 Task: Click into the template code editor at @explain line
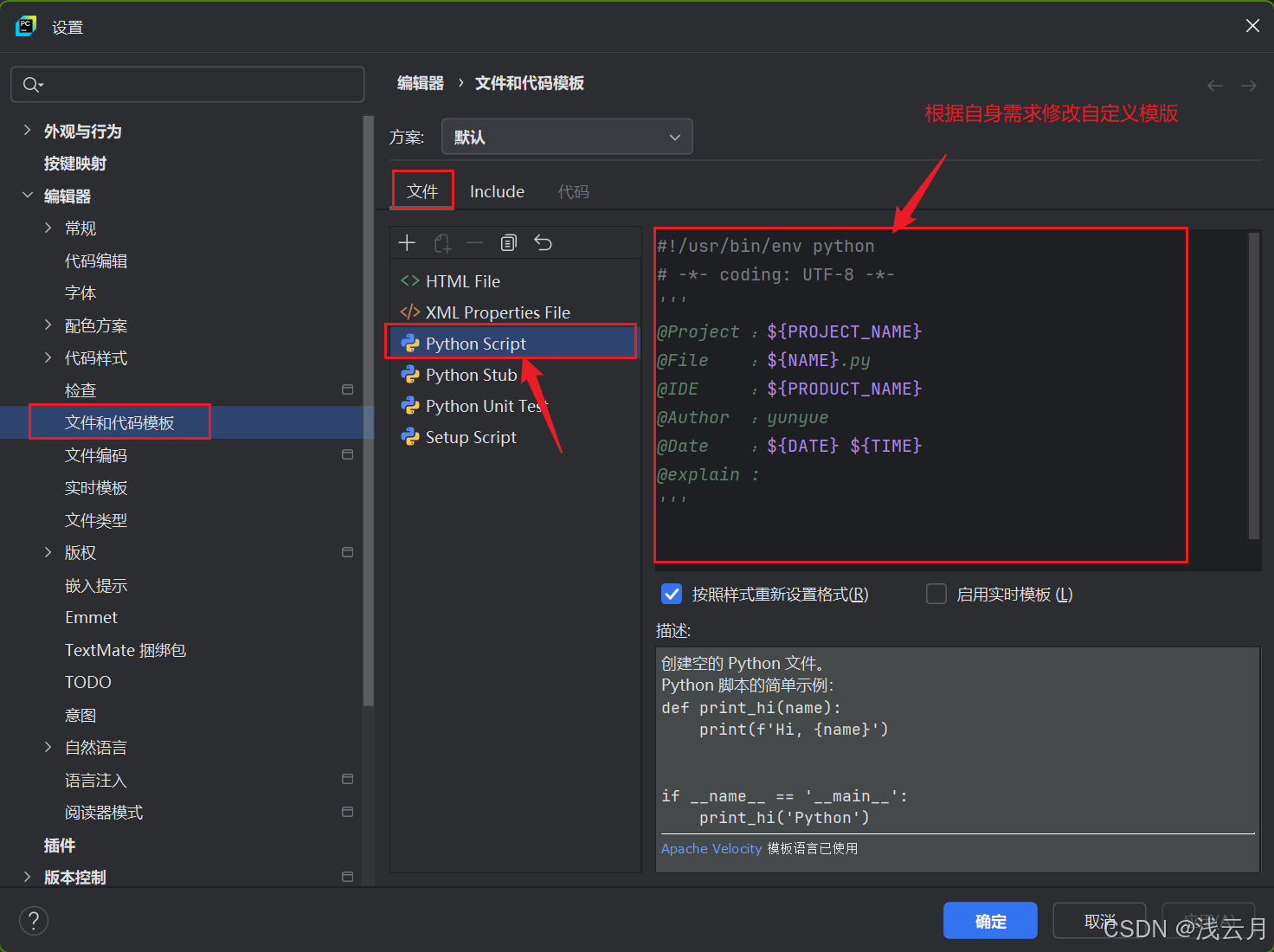708,474
